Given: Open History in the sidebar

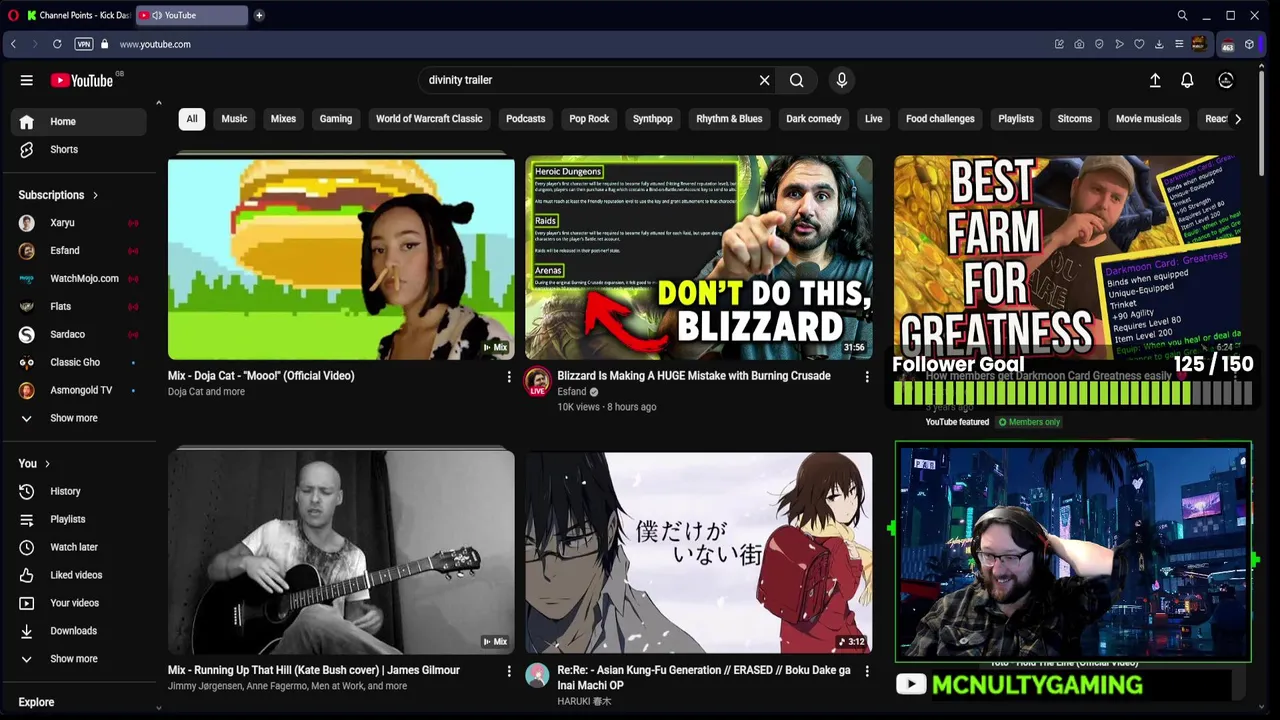Looking at the screenshot, I should [x=79, y=492].
